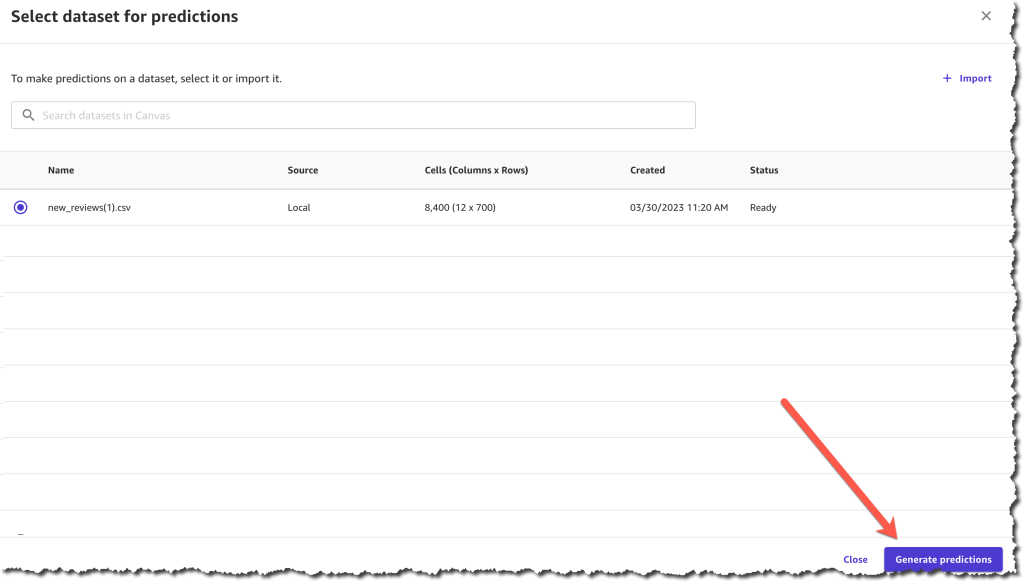Click the Local source label of the dataset

297,207
